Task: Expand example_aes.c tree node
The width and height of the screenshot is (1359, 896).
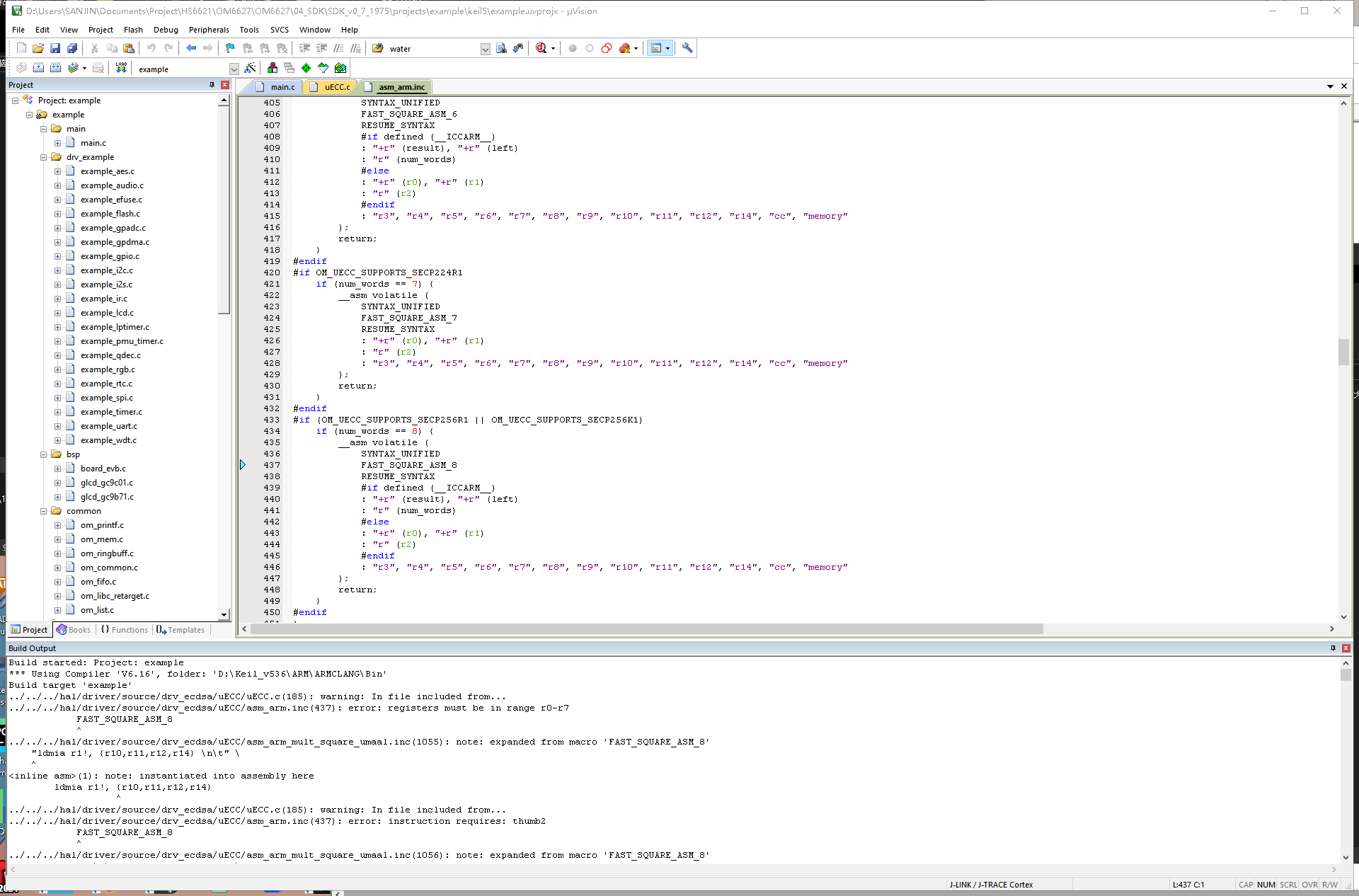Action: tap(57, 171)
